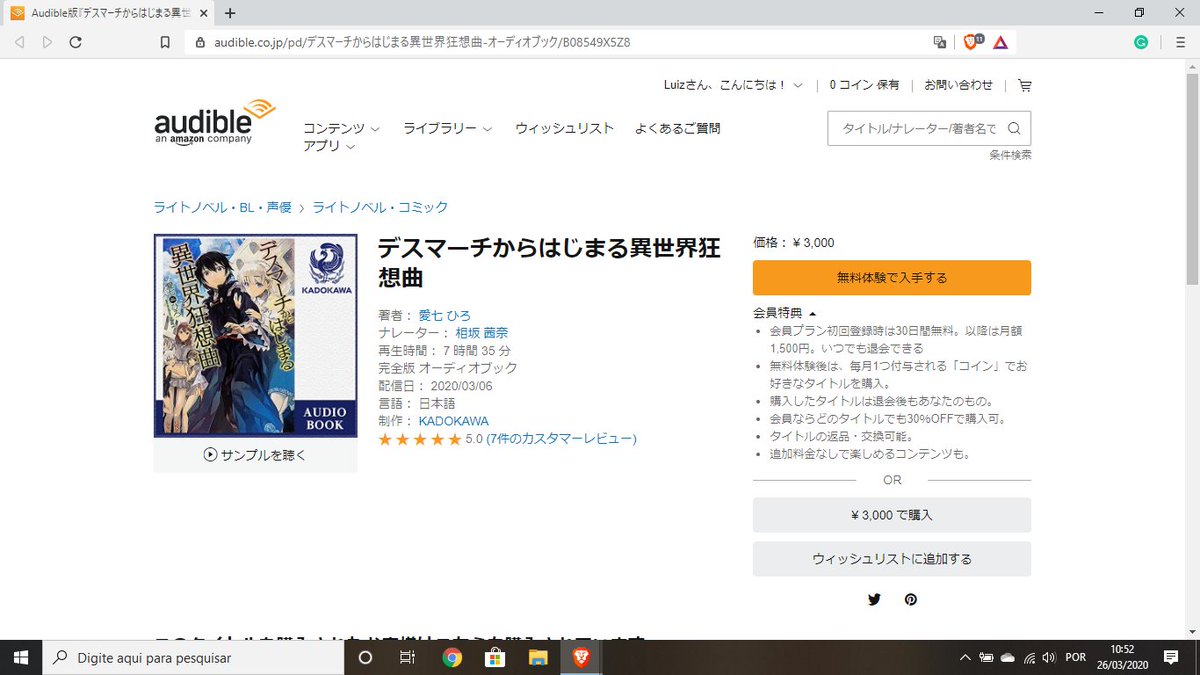This screenshot has width=1200, height=675.
Task: Click 0 コイン 保有 link
Action: coord(864,85)
